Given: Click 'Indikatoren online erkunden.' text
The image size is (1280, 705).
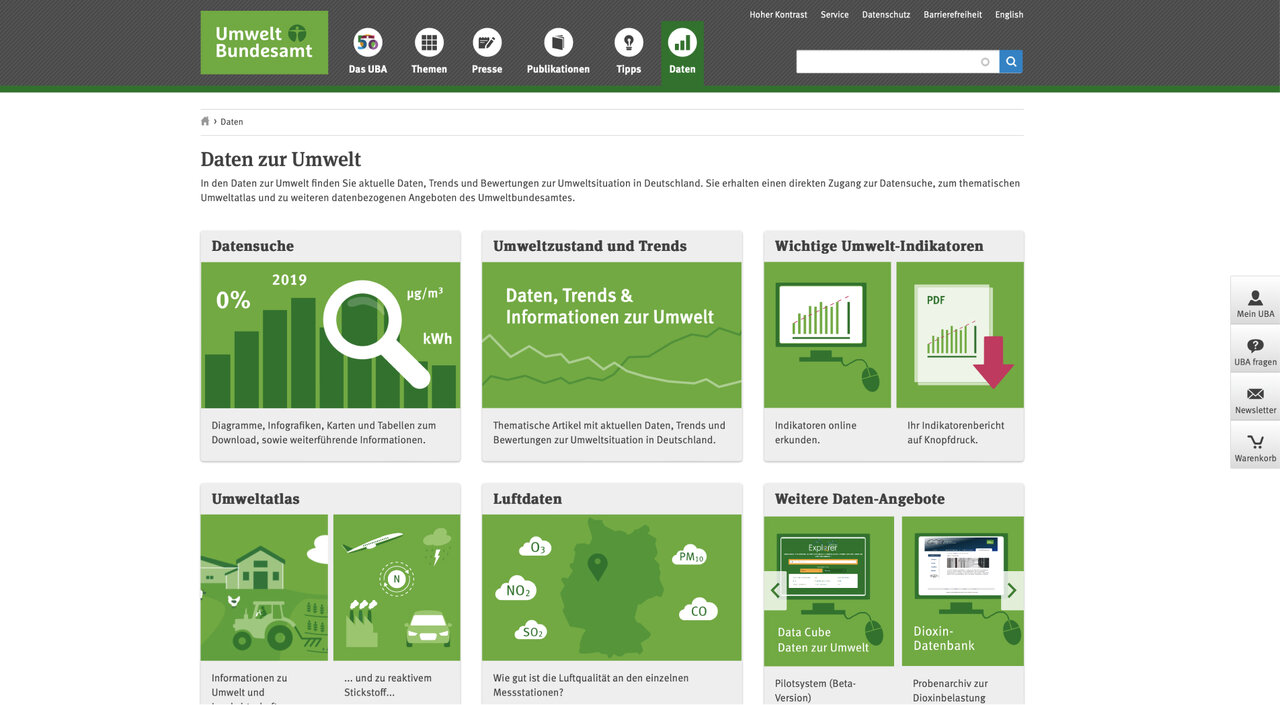Looking at the screenshot, I should pos(815,432).
